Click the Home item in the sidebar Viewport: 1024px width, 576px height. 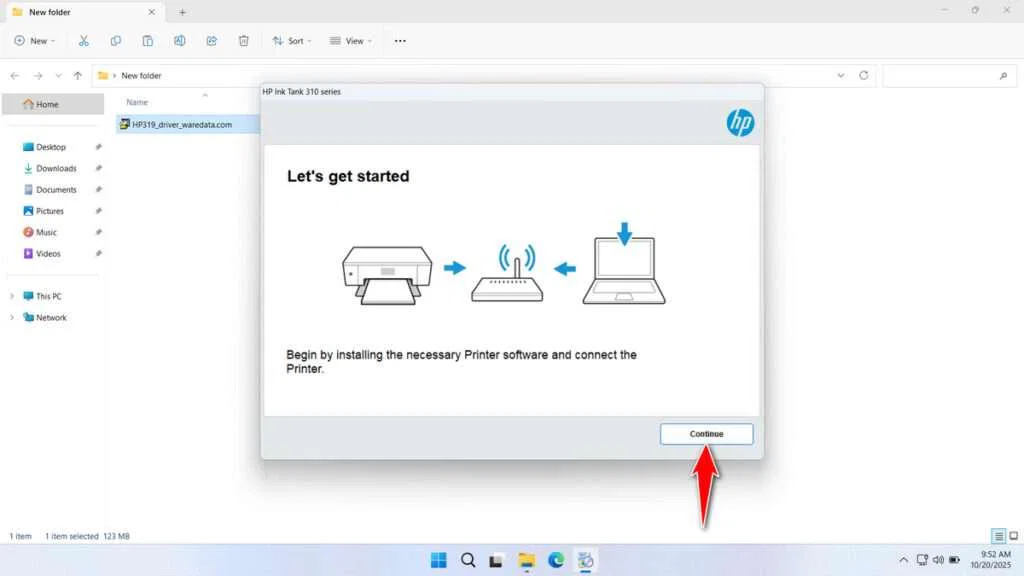(x=48, y=103)
